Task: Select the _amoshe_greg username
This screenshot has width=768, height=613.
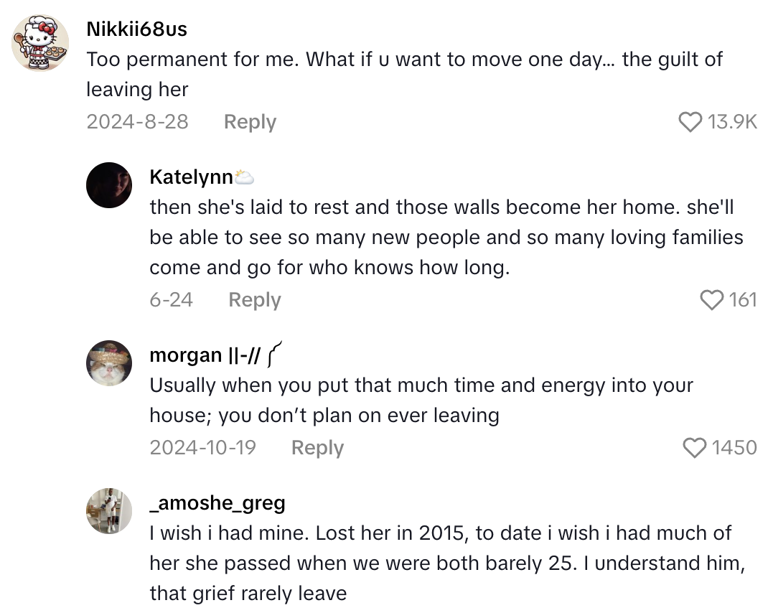Action: click(x=217, y=503)
